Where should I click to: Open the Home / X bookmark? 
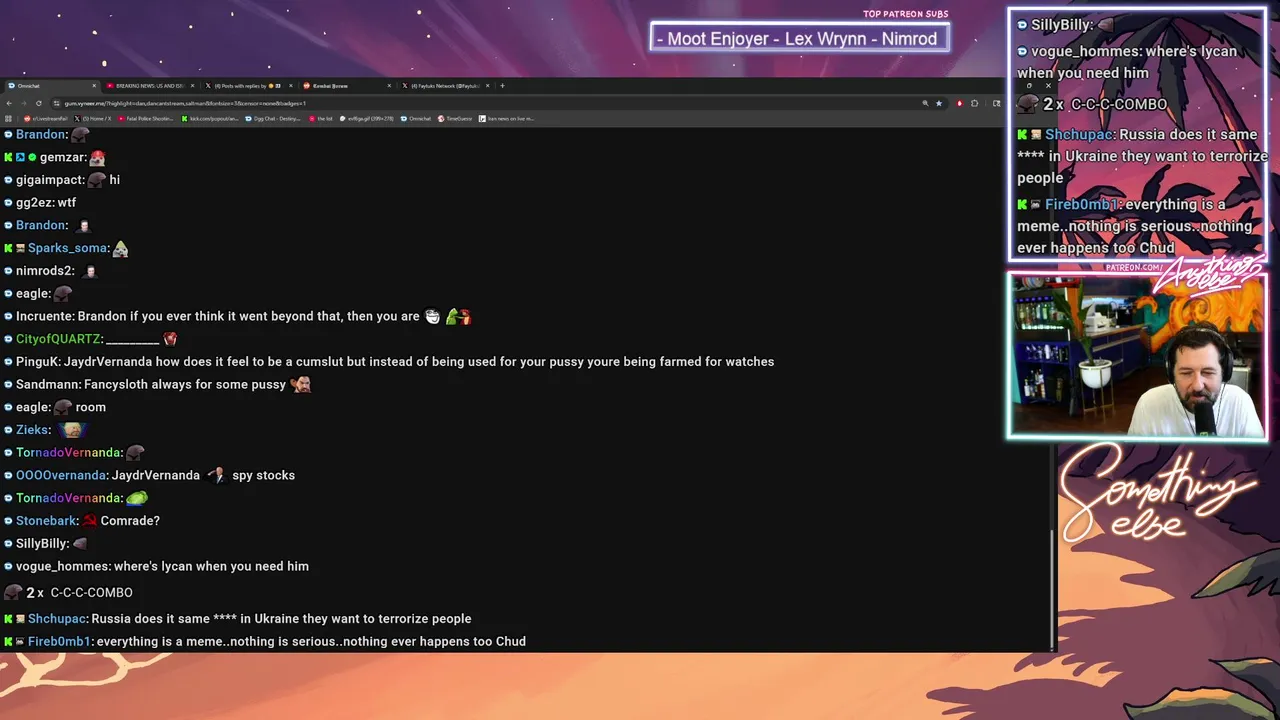pyautogui.click(x=93, y=119)
